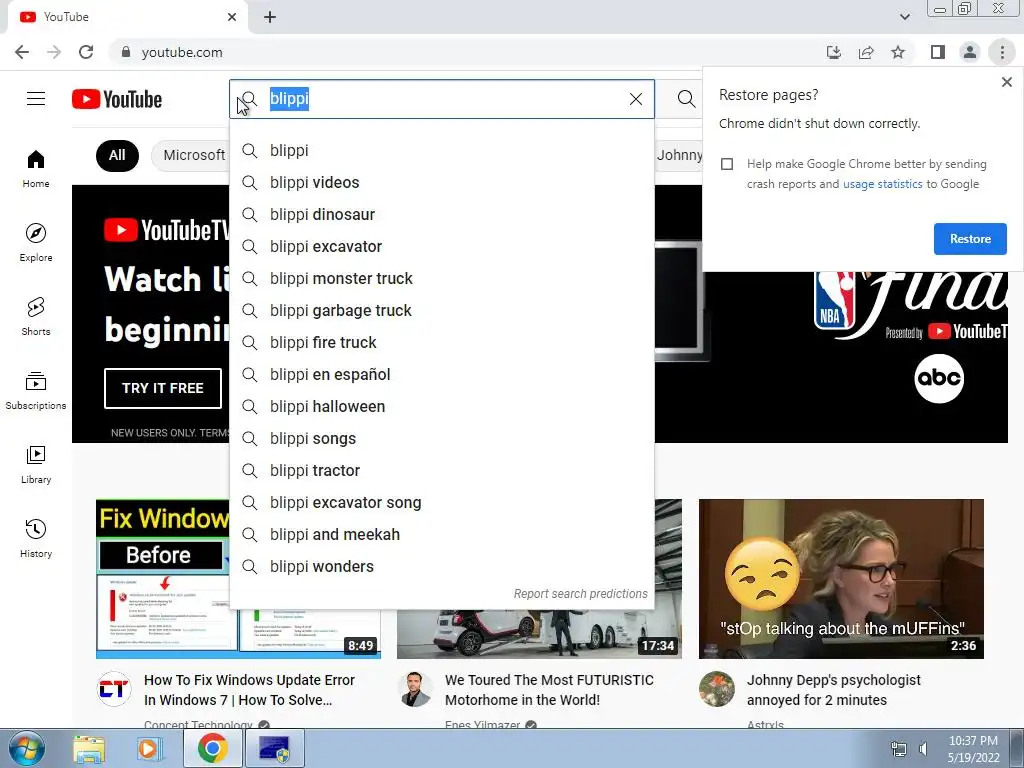This screenshot has height=768, width=1024.
Task: Click TRY IT FREE button
Action: [163, 388]
